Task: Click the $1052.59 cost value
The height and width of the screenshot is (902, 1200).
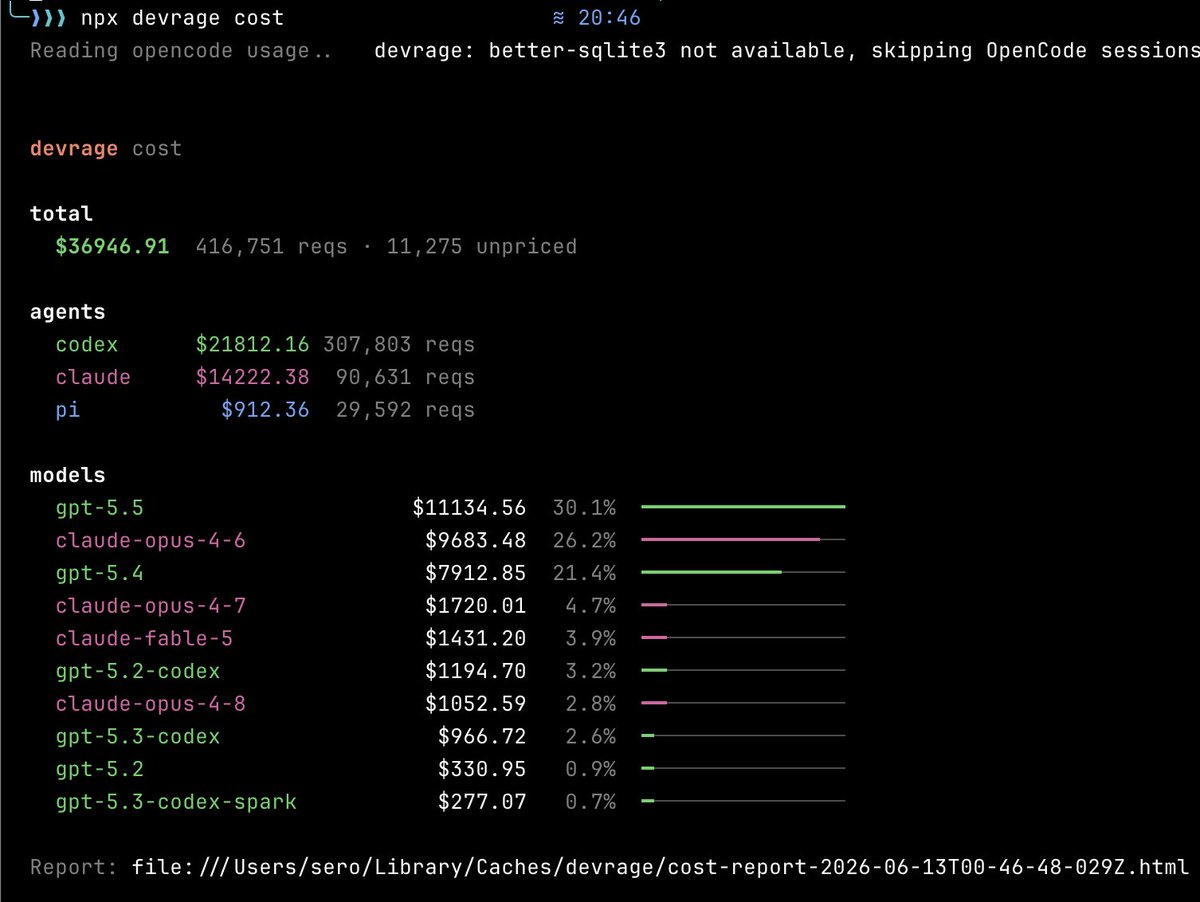Action: (x=475, y=704)
